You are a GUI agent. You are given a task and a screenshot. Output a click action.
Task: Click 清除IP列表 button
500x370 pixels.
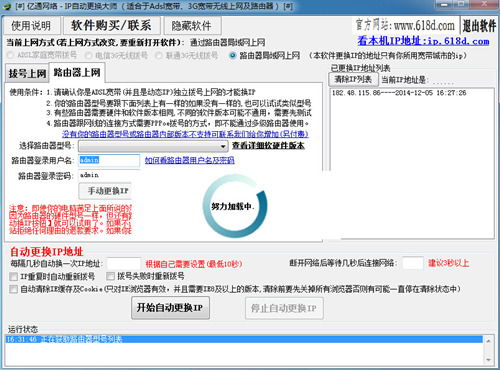pyautogui.click(x=354, y=79)
